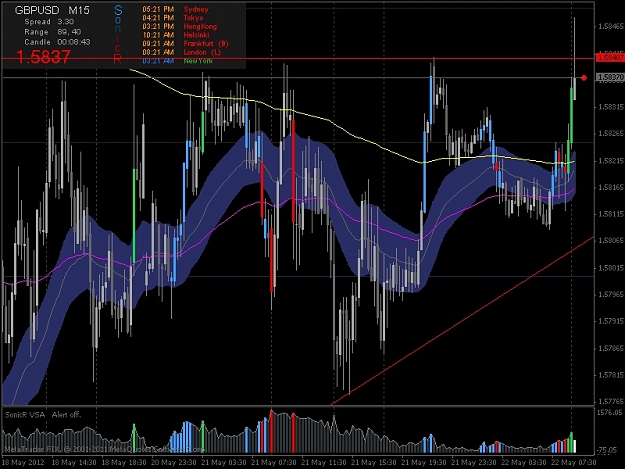
Task: Click the 18 May 18:30 time label
Action: click(x=124, y=463)
